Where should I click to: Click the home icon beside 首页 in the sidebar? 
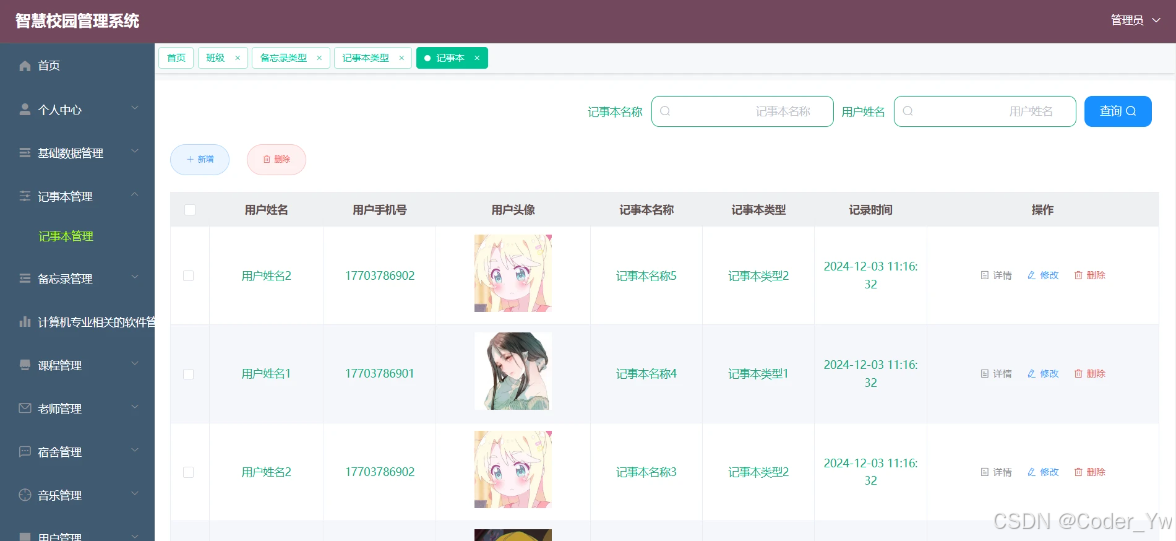[x=25, y=66]
